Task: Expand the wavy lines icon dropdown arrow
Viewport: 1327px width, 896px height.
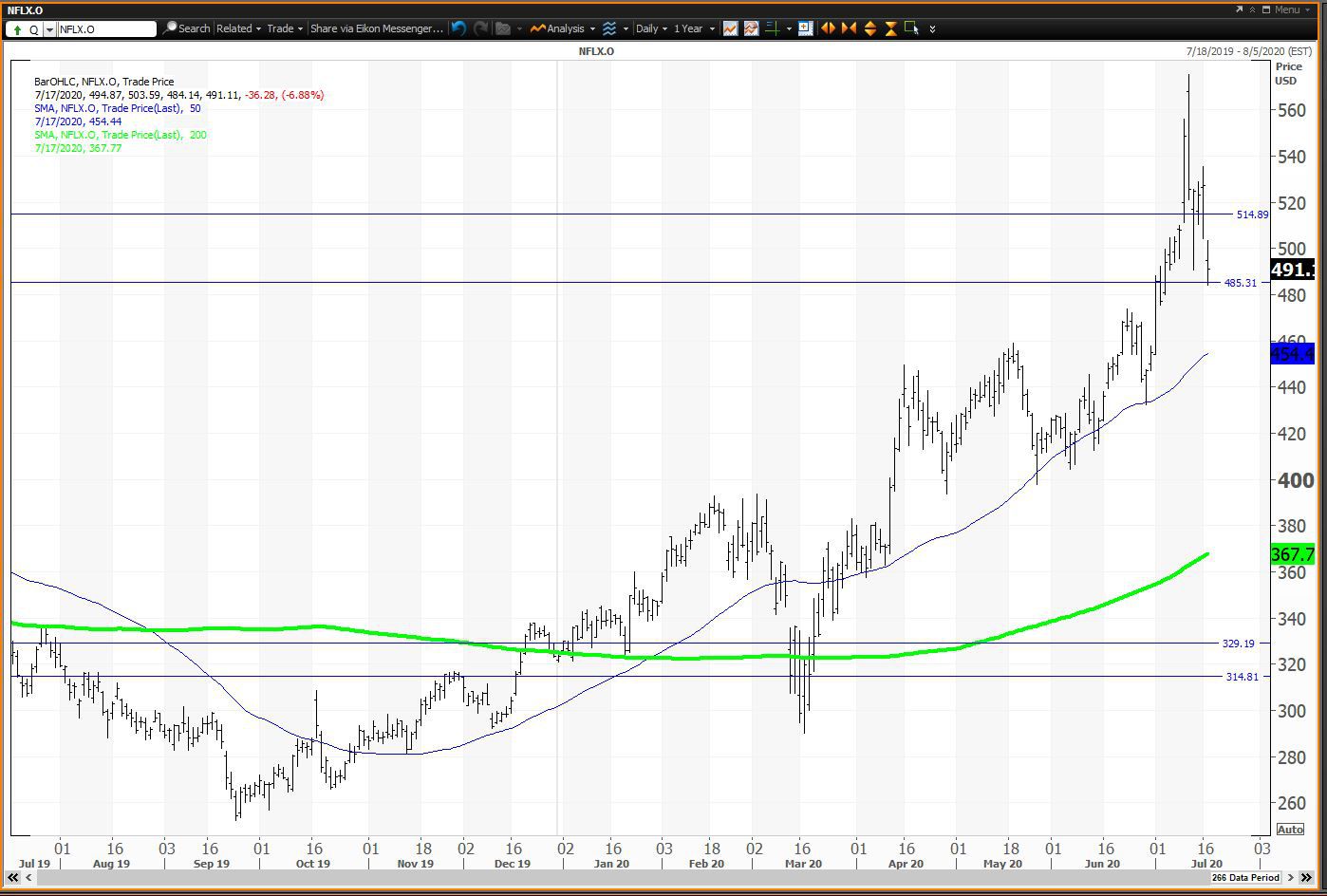Action: (x=626, y=28)
